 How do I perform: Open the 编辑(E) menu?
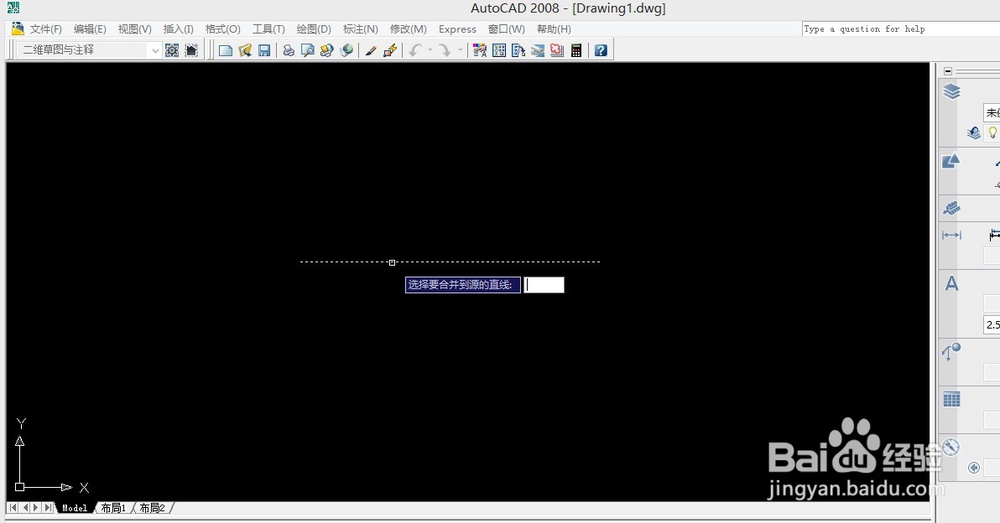pyautogui.click(x=90, y=29)
